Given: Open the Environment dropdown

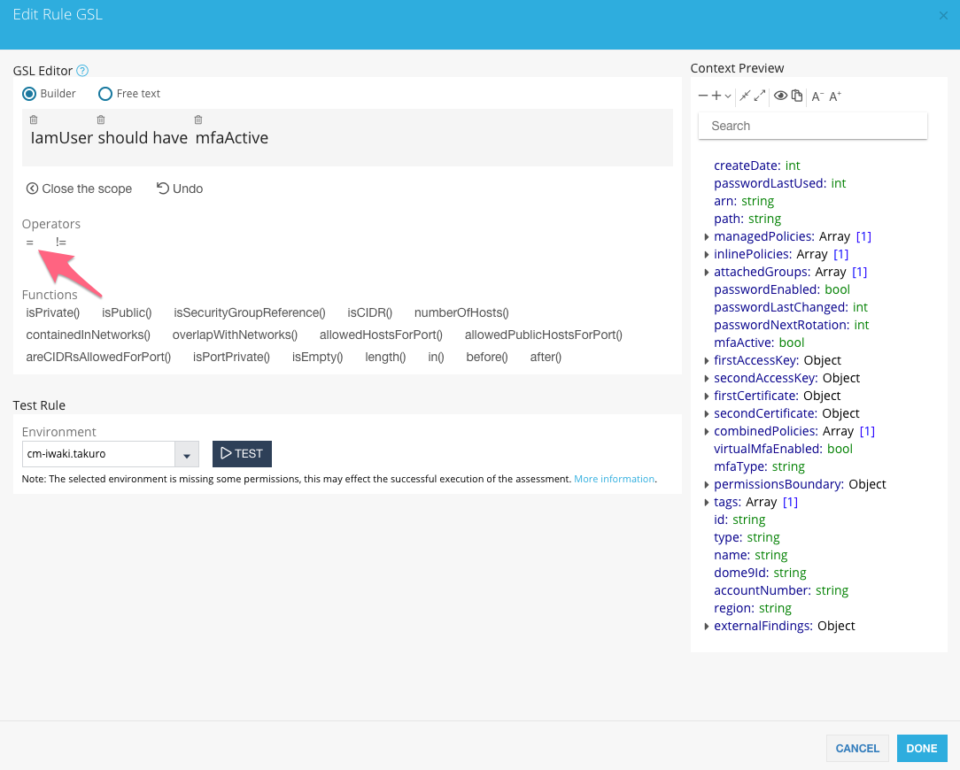Looking at the screenshot, I should tap(186, 454).
